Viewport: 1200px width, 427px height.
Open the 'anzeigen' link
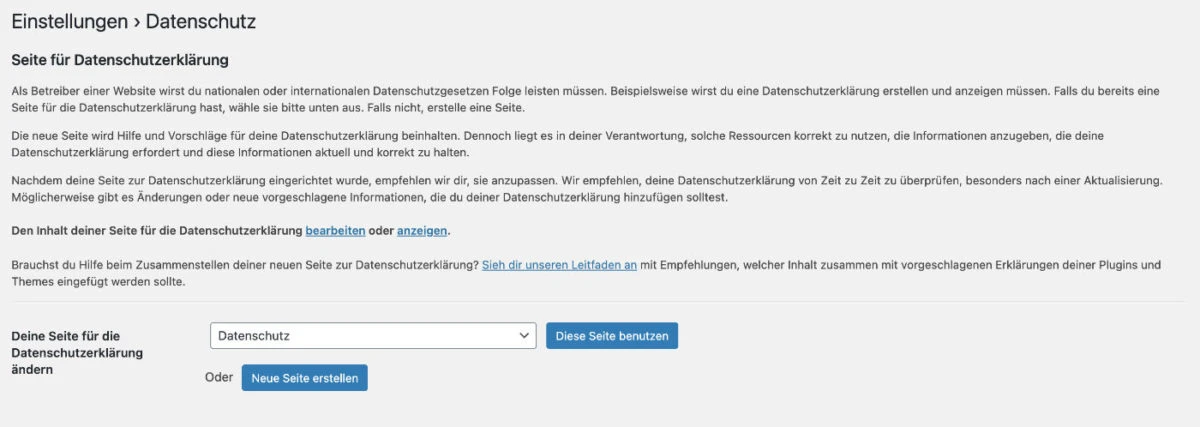coord(422,231)
